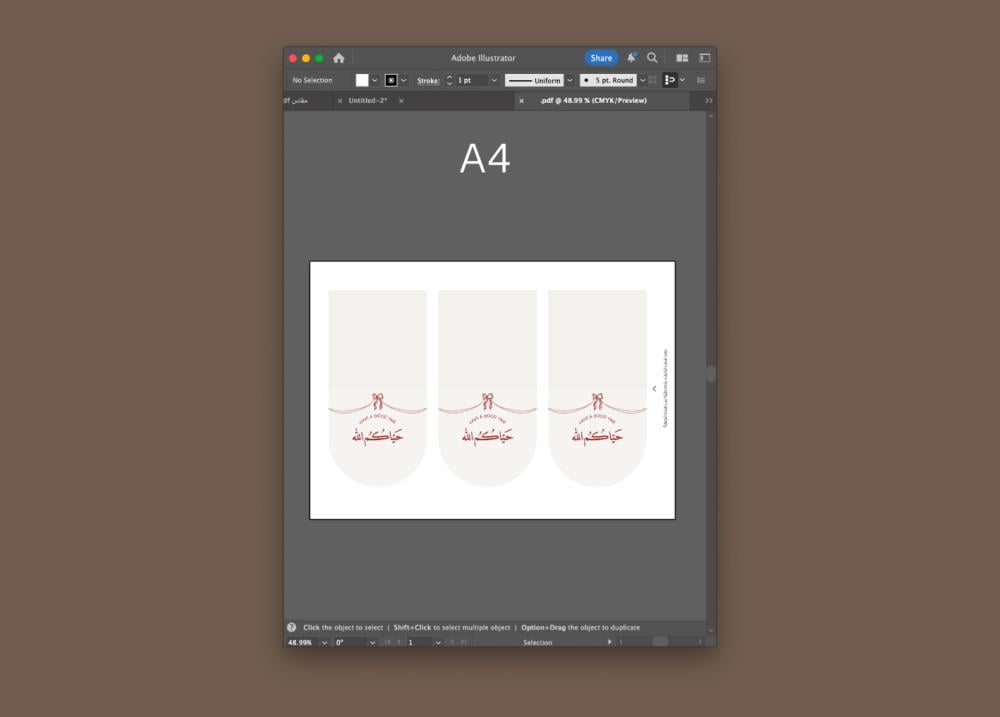Click the help question mark icon

pos(292,627)
